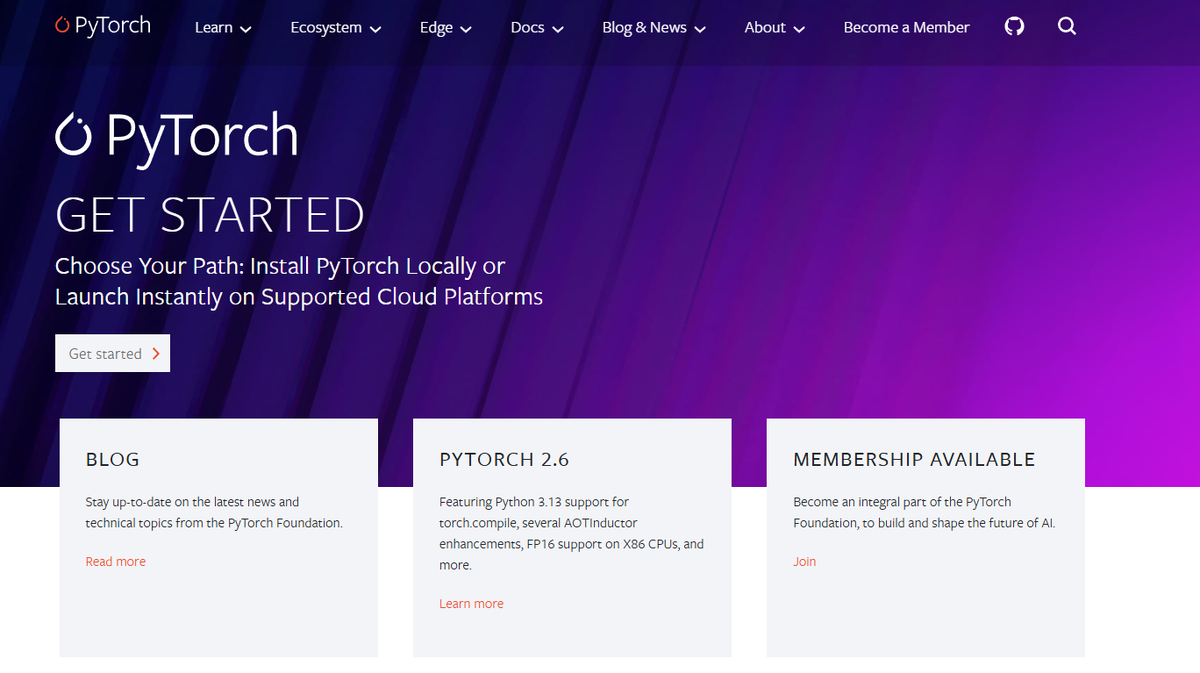The image size is (1200, 673).
Task: Select the BLOG card heading
Action: point(113,460)
